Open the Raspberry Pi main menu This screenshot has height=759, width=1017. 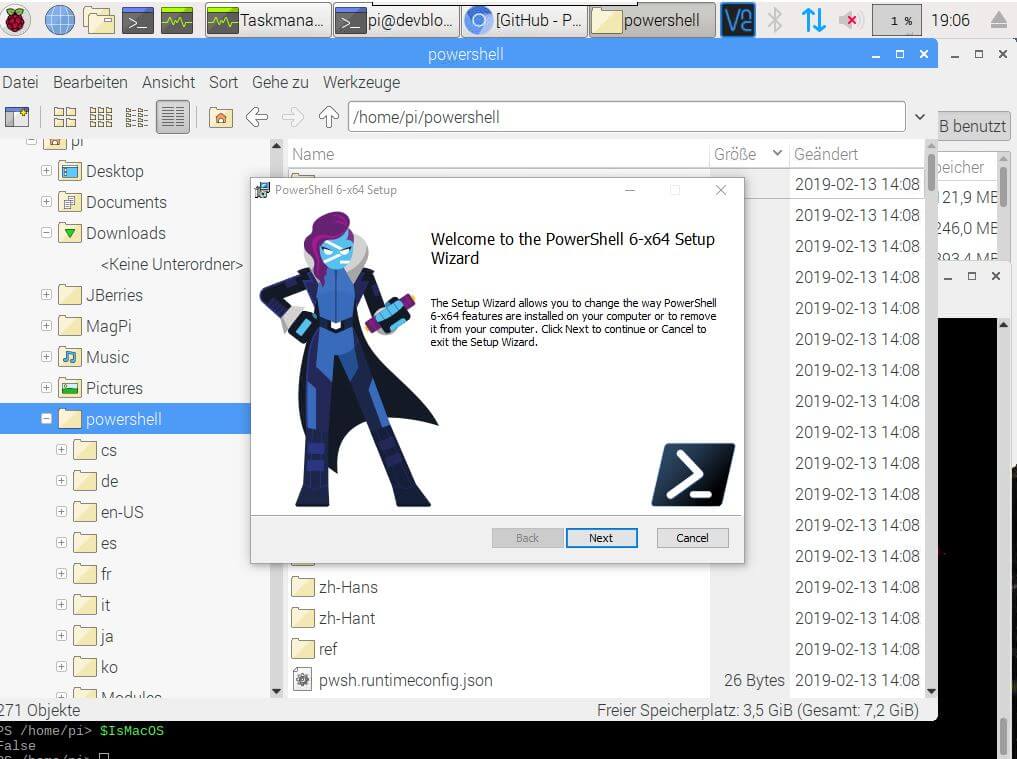tap(16, 19)
